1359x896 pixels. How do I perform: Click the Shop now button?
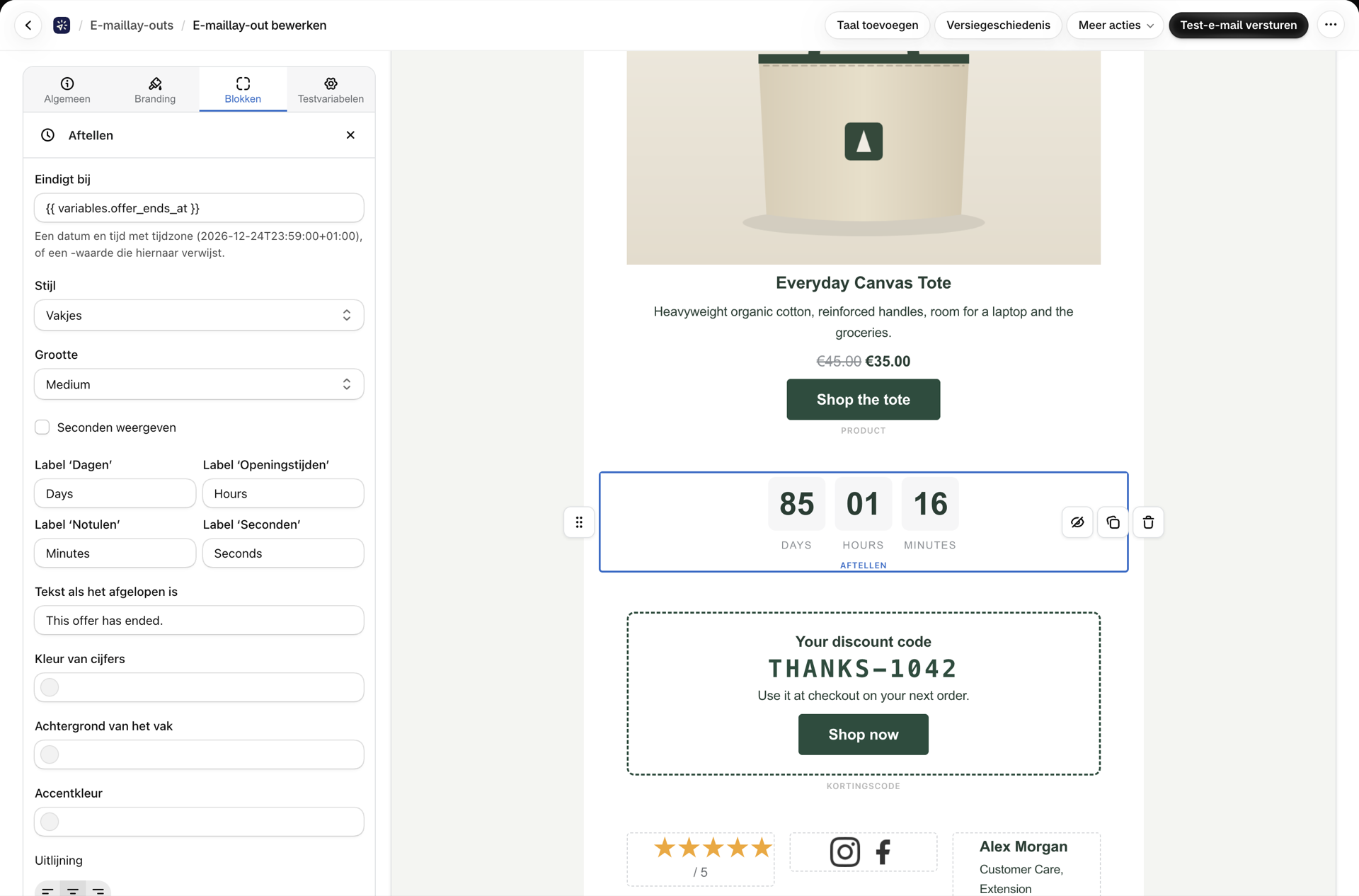coord(864,735)
